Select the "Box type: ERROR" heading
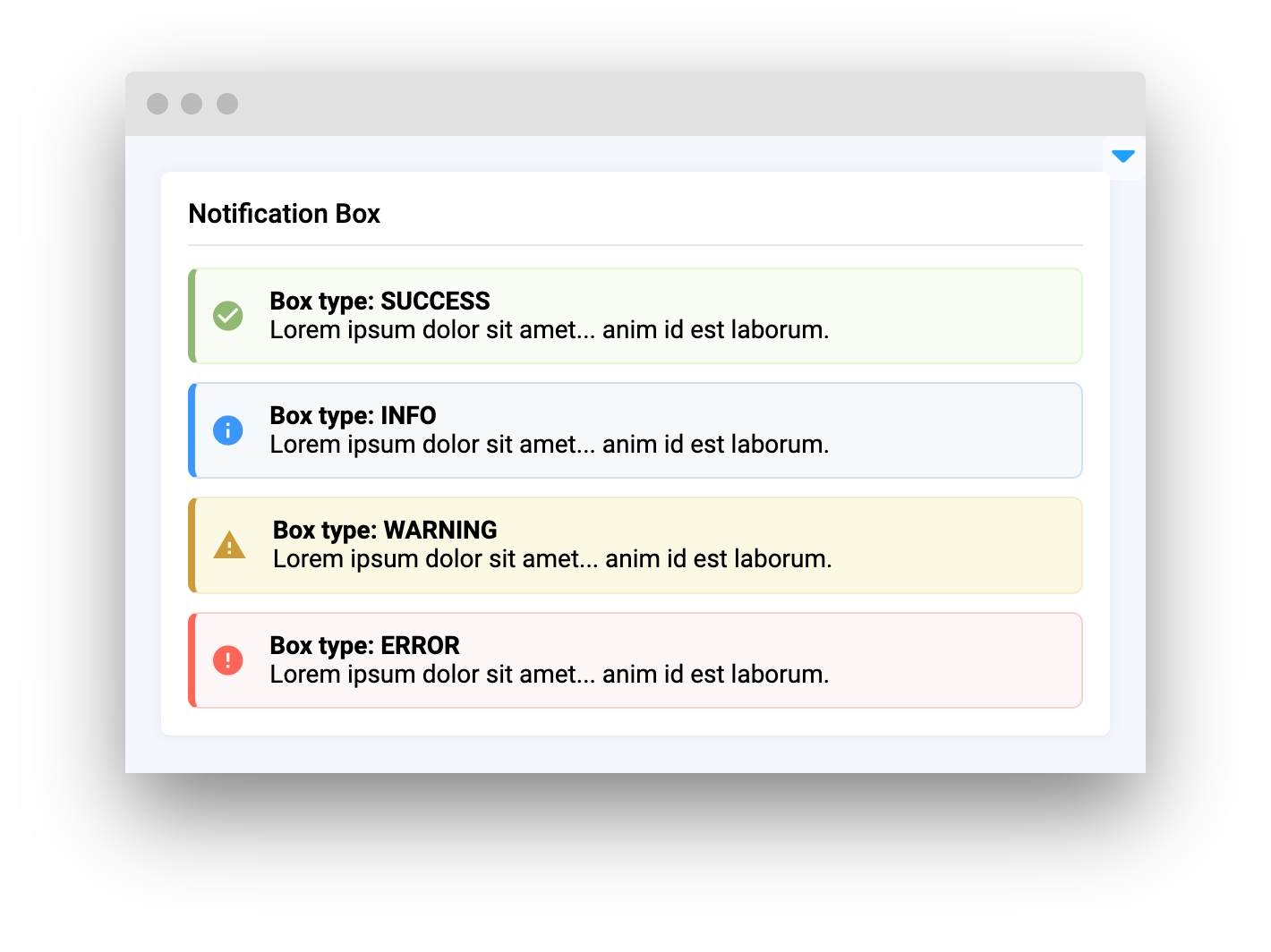The height and width of the screenshot is (952, 1271). (364, 645)
